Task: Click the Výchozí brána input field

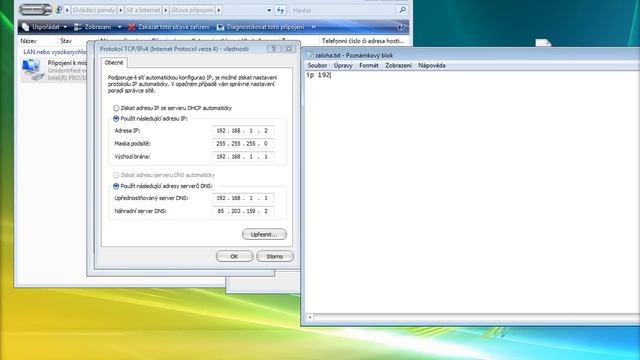Action: pos(243,157)
